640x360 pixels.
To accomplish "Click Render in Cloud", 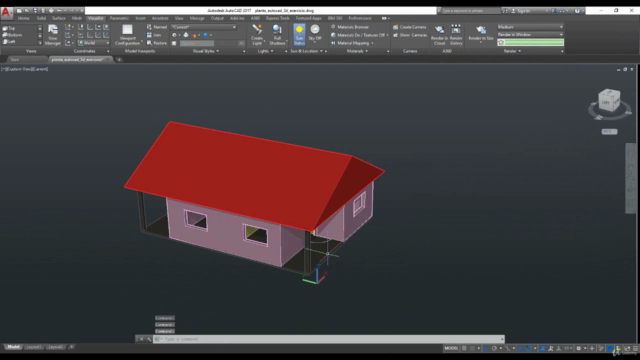I will [x=439, y=35].
